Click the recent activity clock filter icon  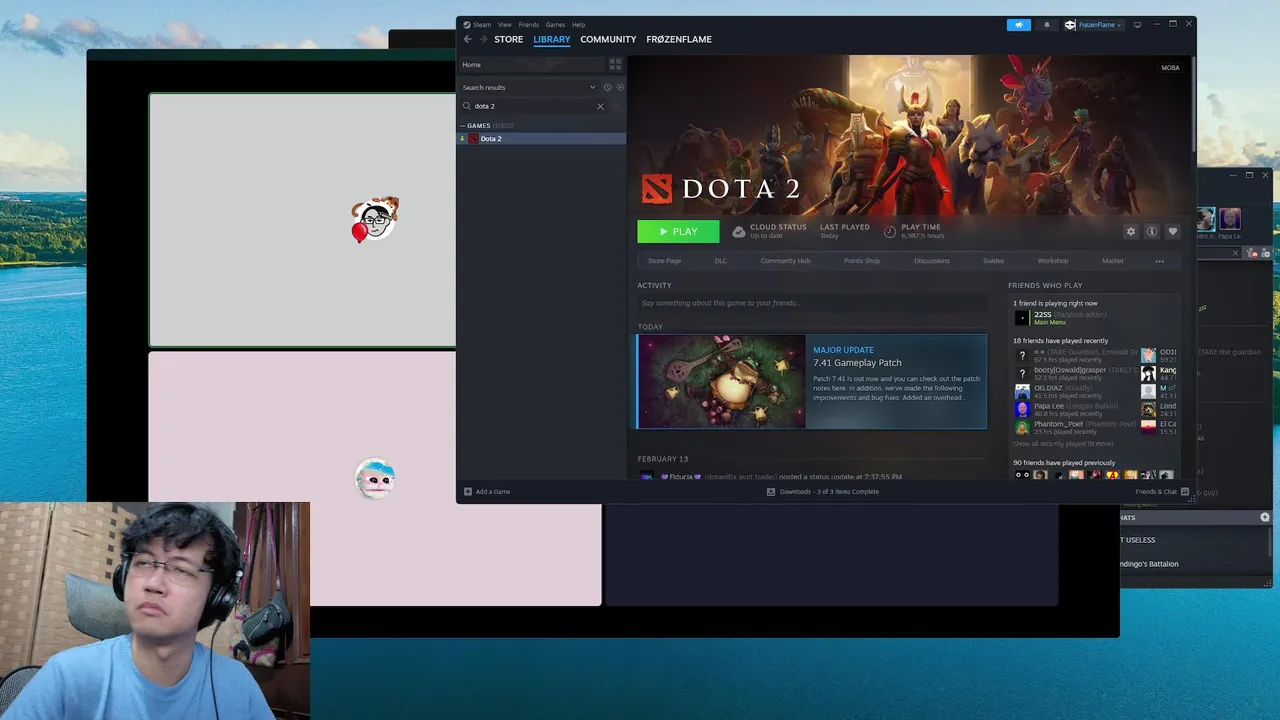(x=607, y=87)
